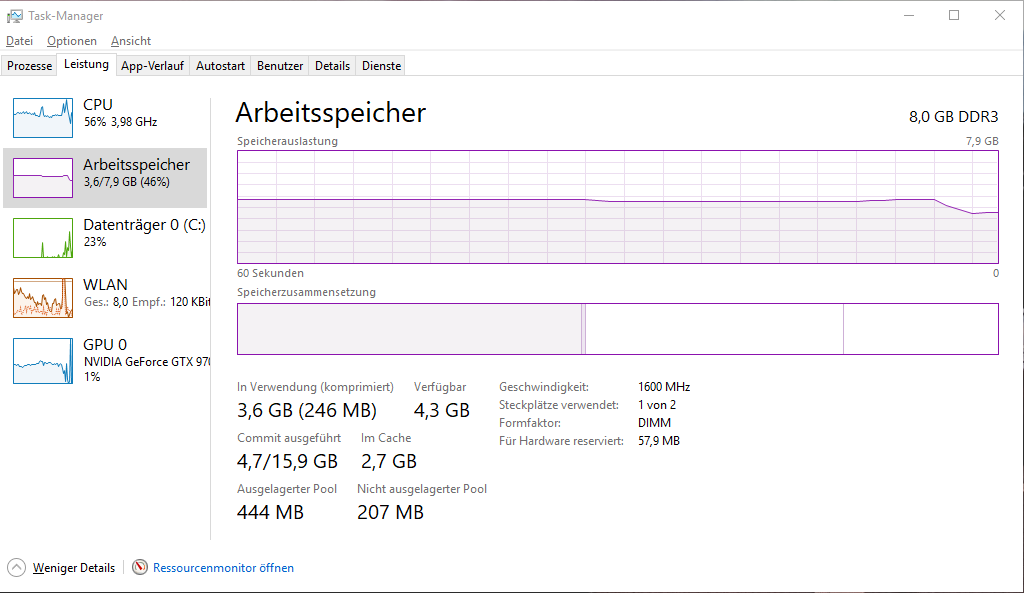Switch to the Dienste tab
Viewport: 1024px width, 593px height.
(381, 66)
